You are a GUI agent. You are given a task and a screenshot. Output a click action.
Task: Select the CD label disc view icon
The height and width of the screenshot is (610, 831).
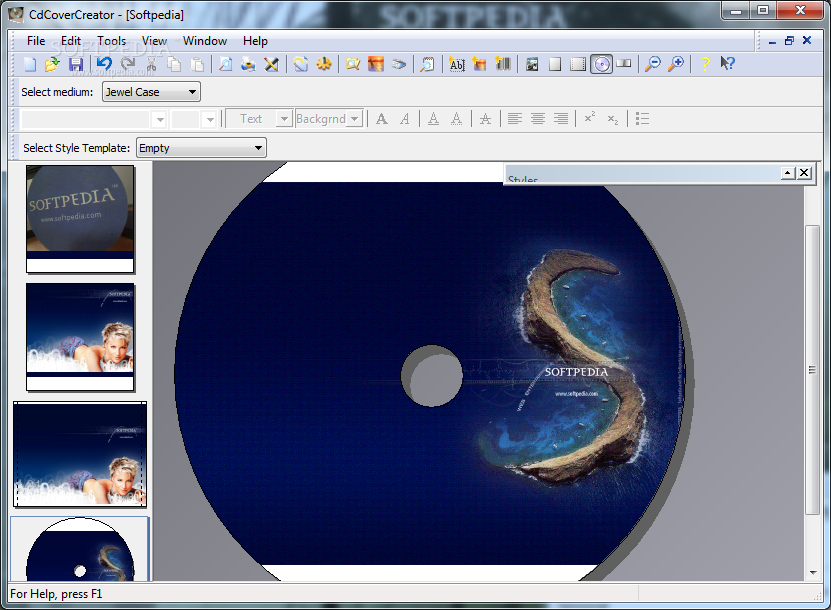(602, 64)
